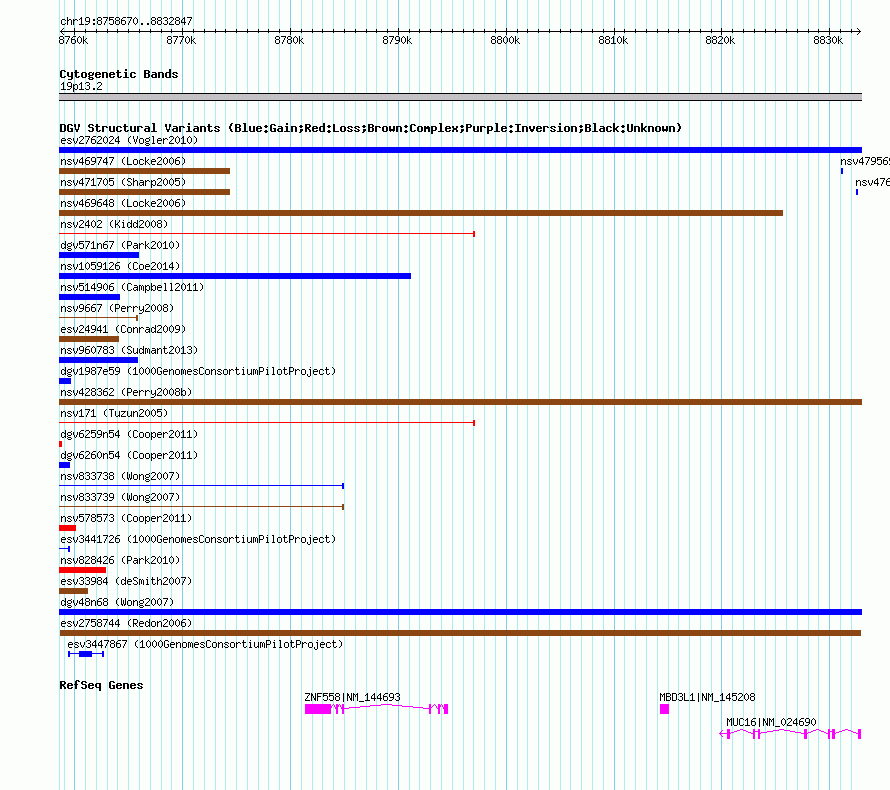Viewport: 890px width, 790px height.
Task: Click the blue line glyph for nsv833738
Action: click(x=201, y=486)
